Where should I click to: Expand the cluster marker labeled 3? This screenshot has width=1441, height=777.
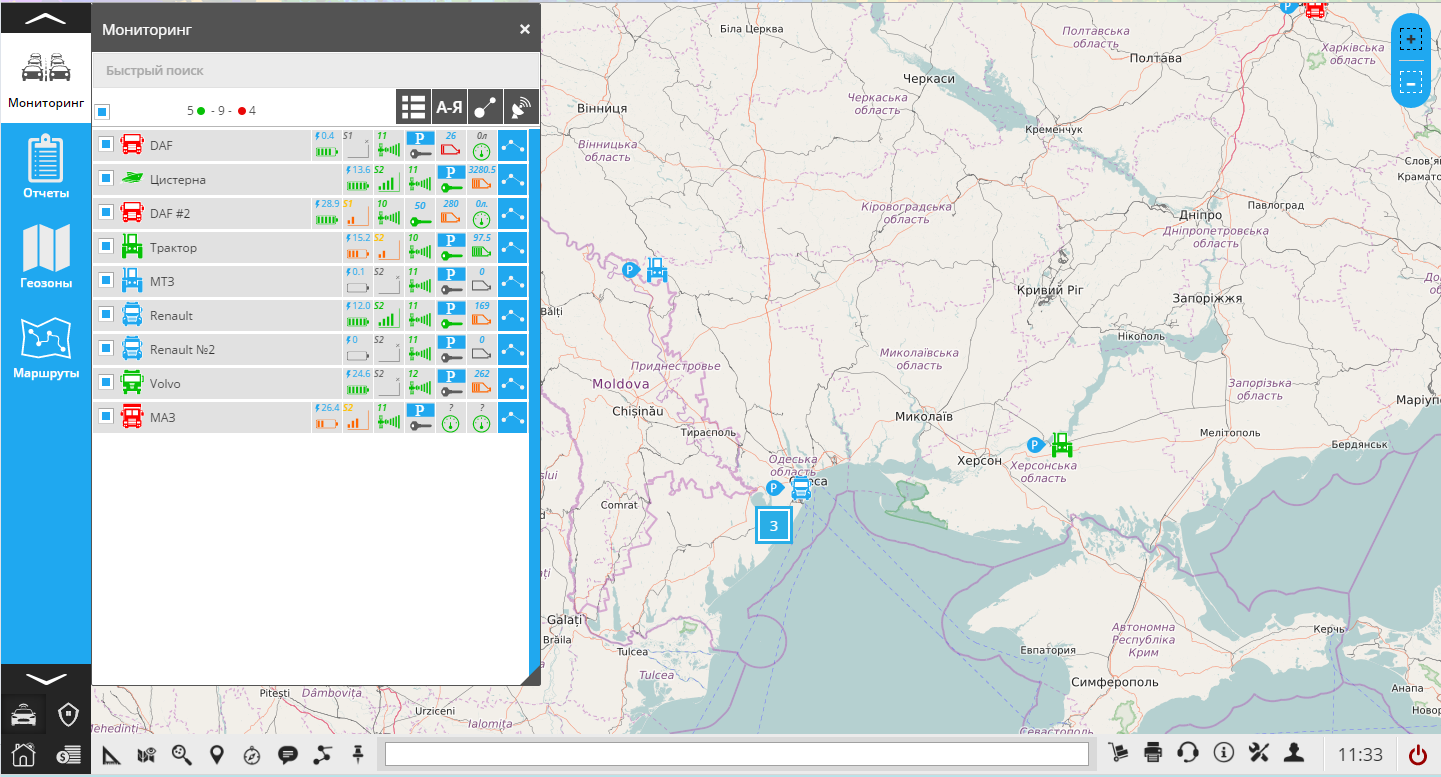774,525
